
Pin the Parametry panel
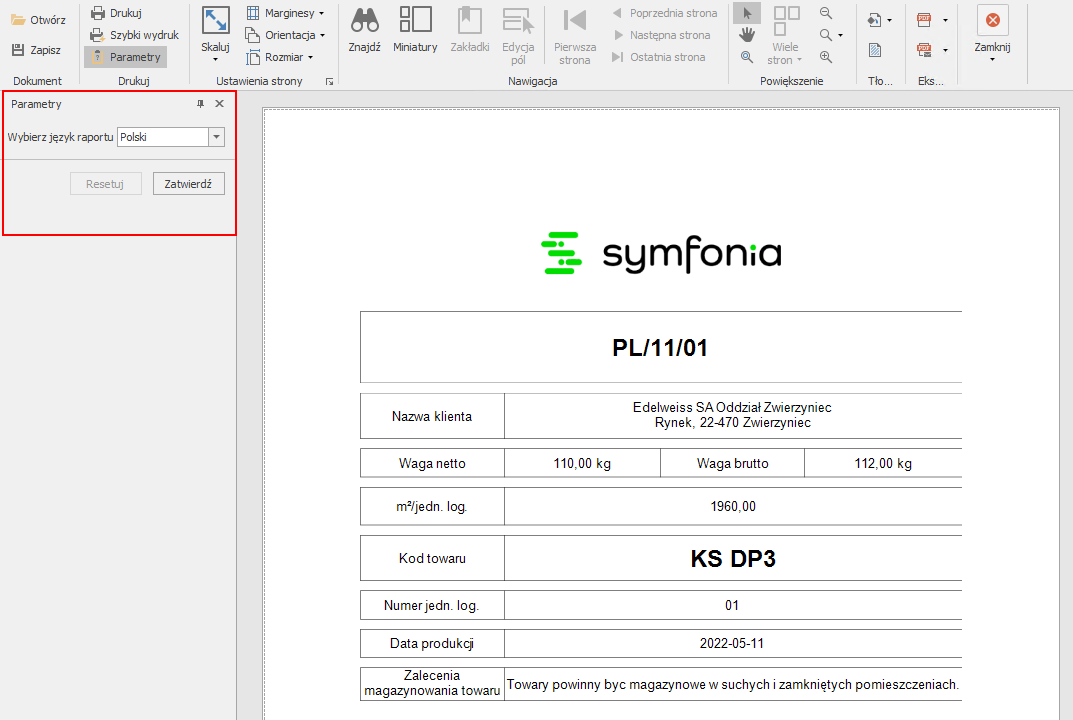point(200,104)
